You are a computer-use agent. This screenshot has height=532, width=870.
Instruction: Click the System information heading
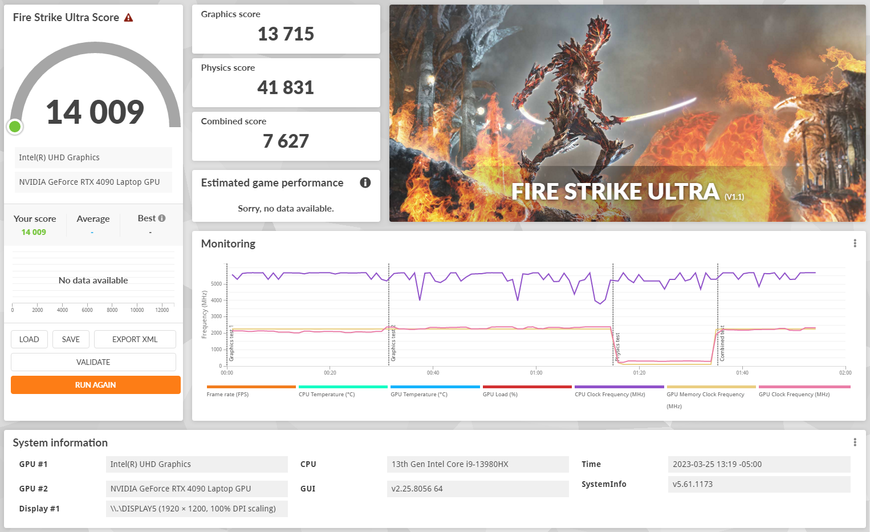(60, 443)
